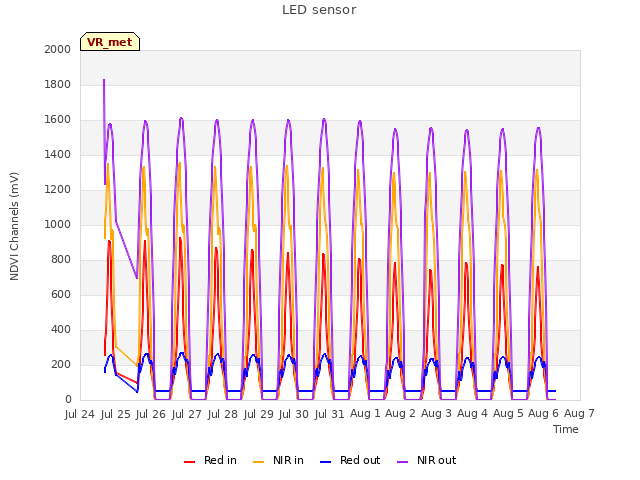Click the 1800 y-axis label
Viewport: 640px width, 480px height.
(x=58, y=84)
